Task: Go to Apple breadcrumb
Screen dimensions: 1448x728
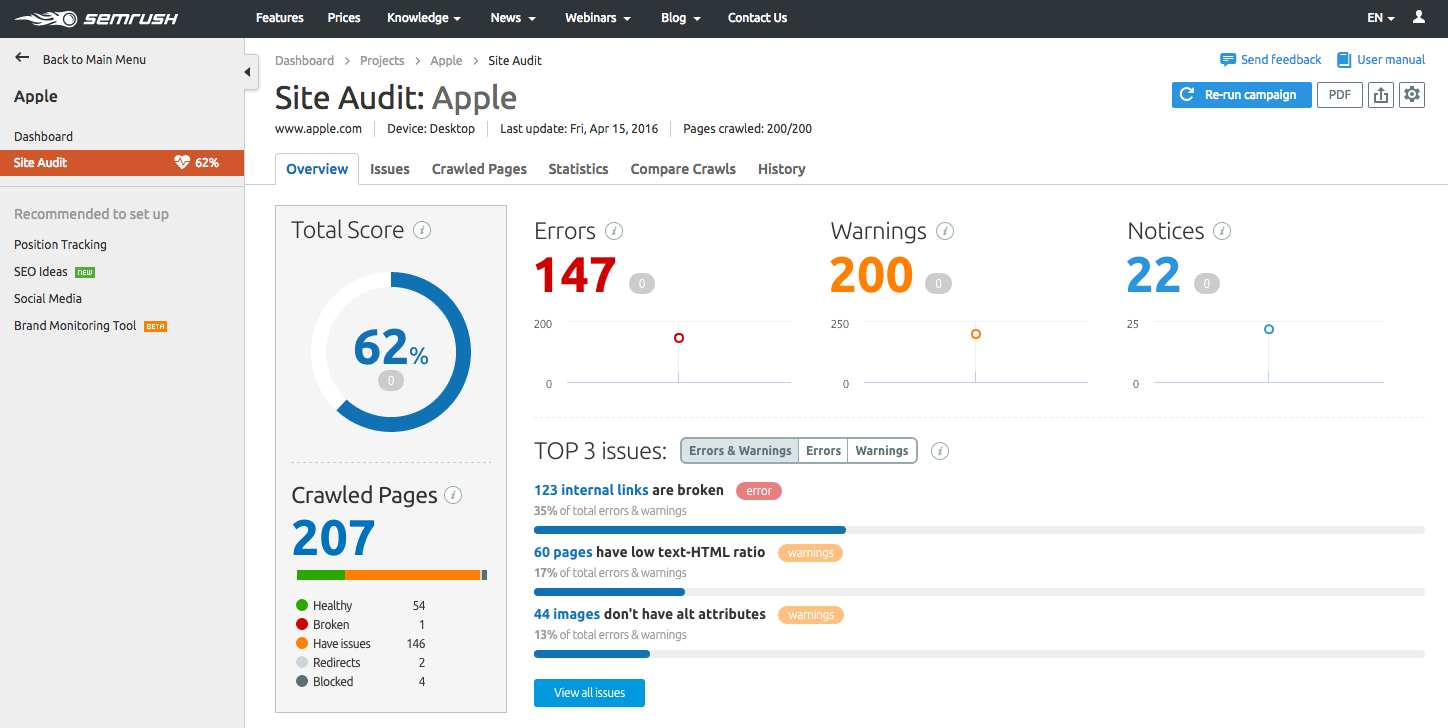Action: pos(446,61)
